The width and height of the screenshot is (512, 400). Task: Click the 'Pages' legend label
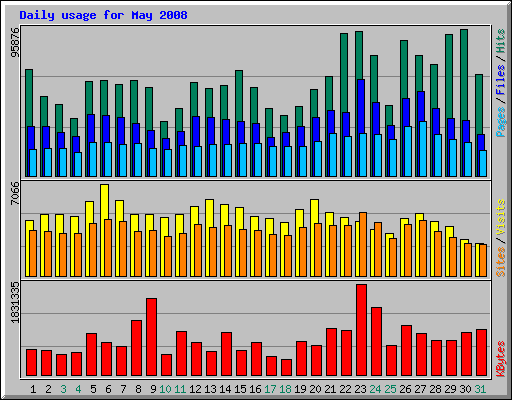coord(501,122)
